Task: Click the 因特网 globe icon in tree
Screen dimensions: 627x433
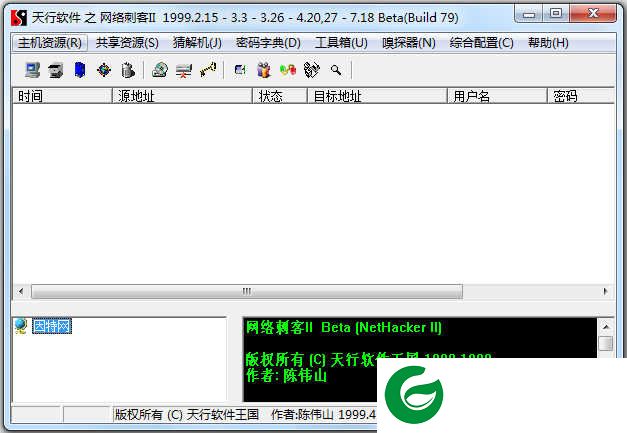Action: click(x=21, y=326)
